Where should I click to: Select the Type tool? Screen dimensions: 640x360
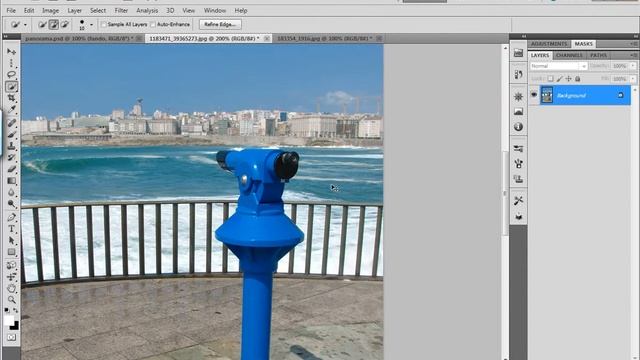(x=11, y=229)
